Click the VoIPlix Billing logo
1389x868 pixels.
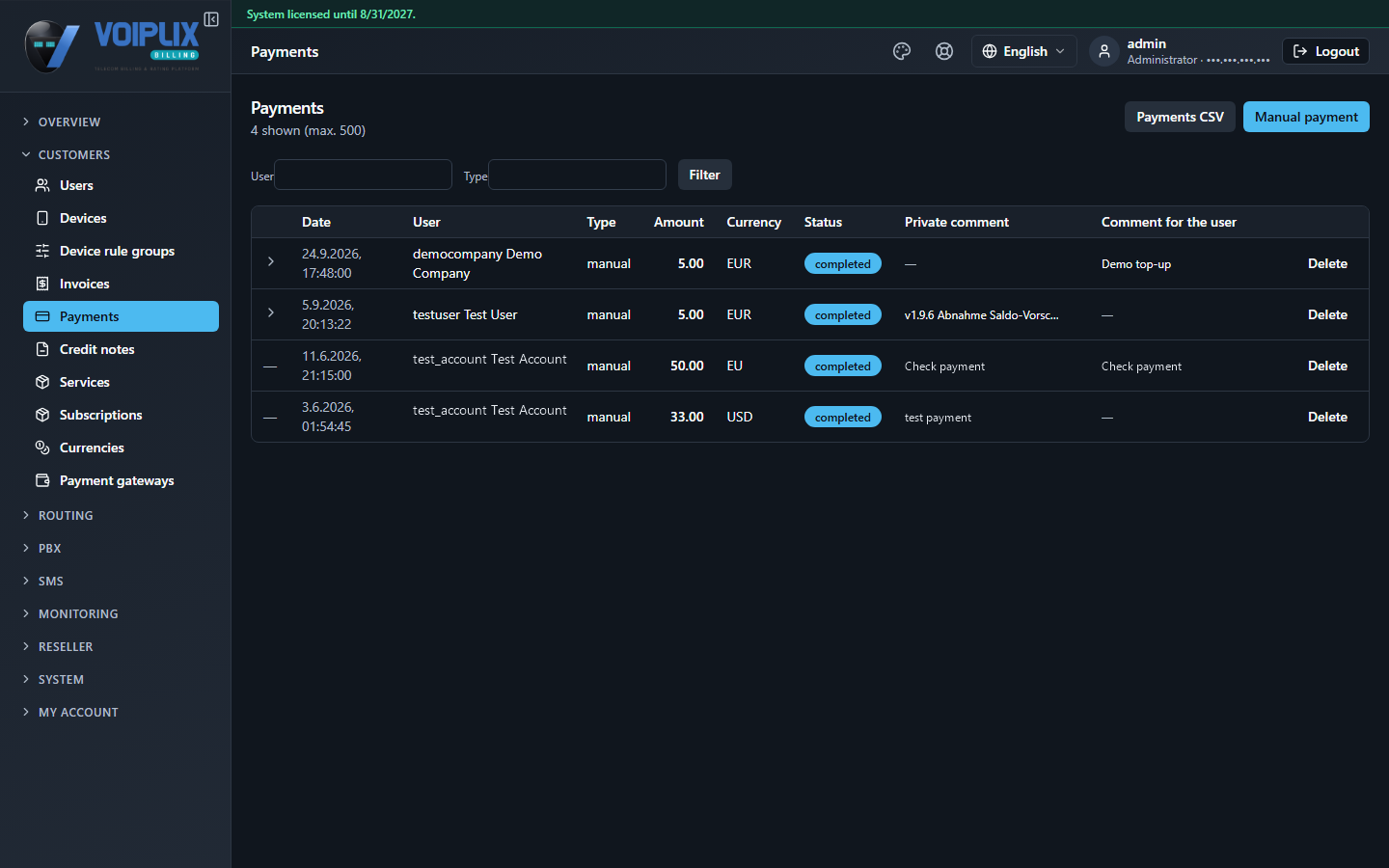[112, 45]
